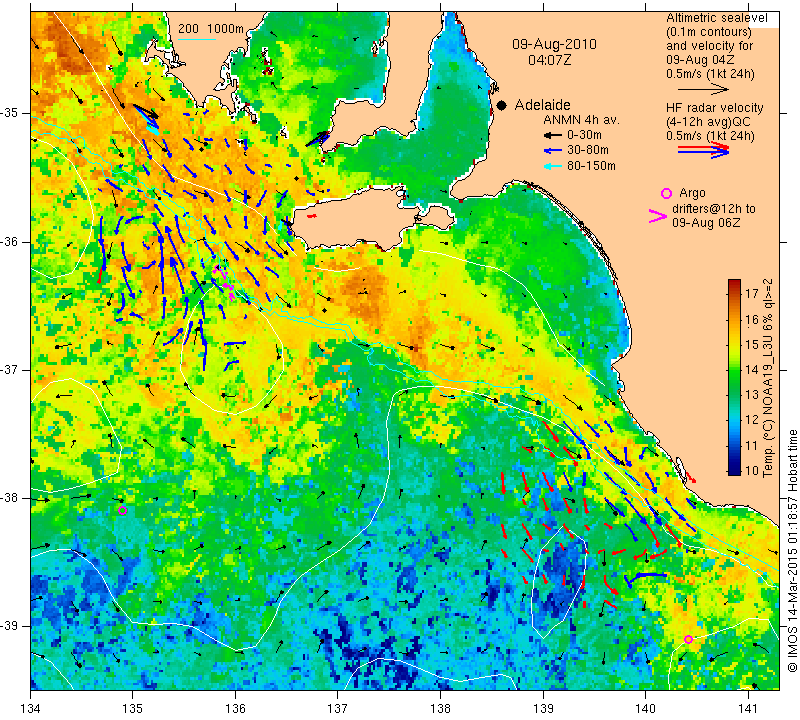Click the Argo float marker near 135°E, 38°S
The width and height of the screenshot is (800, 720).
coord(122,511)
